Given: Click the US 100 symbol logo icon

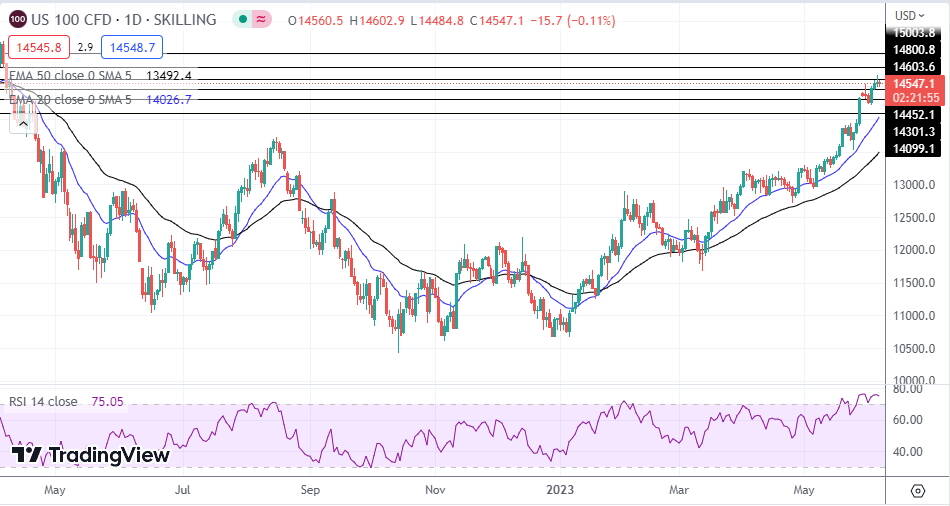Looking at the screenshot, I should (18, 20).
